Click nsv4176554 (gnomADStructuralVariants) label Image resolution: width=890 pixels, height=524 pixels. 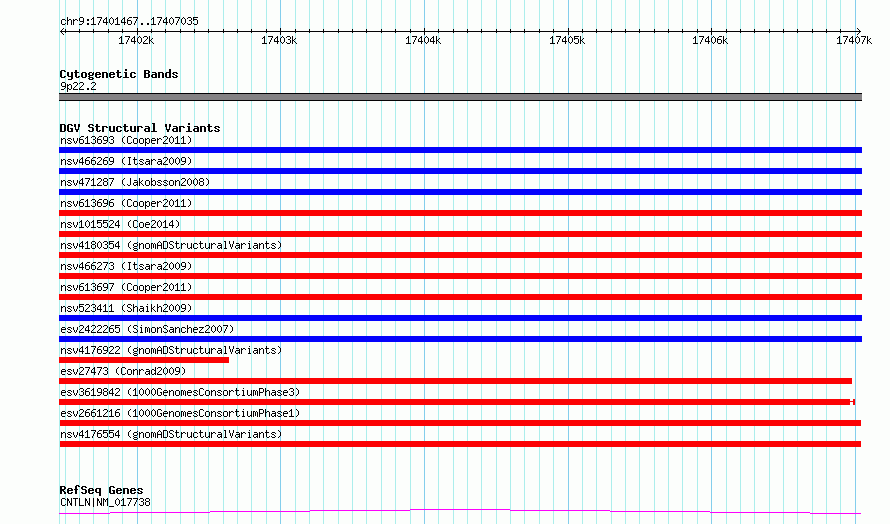(171, 434)
